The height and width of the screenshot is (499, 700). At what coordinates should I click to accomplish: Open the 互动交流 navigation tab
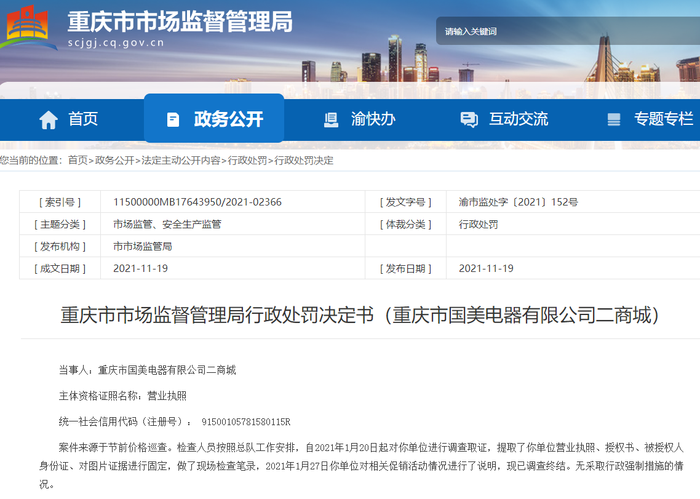(x=504, y=119)
